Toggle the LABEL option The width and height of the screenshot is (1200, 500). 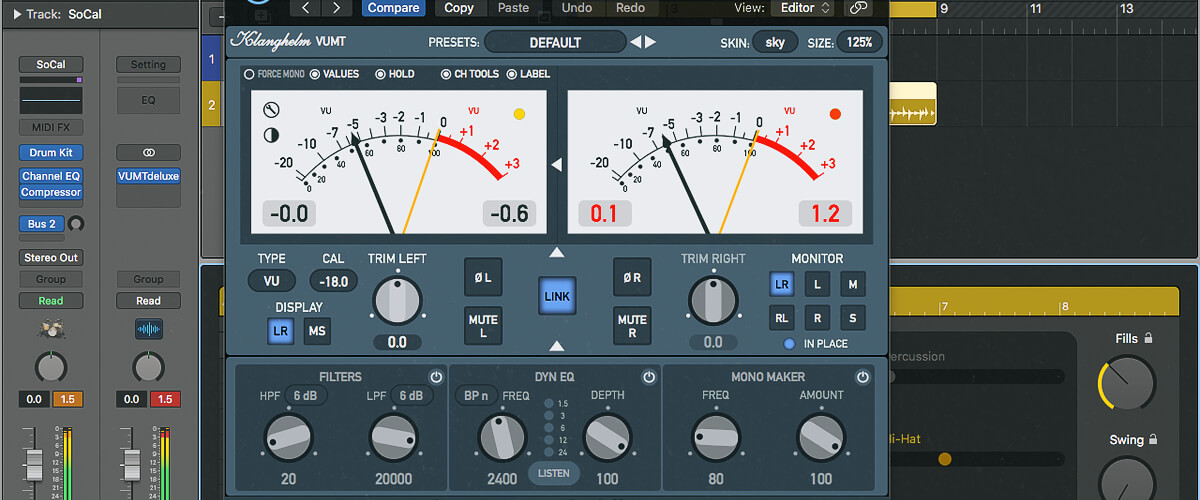526,74
